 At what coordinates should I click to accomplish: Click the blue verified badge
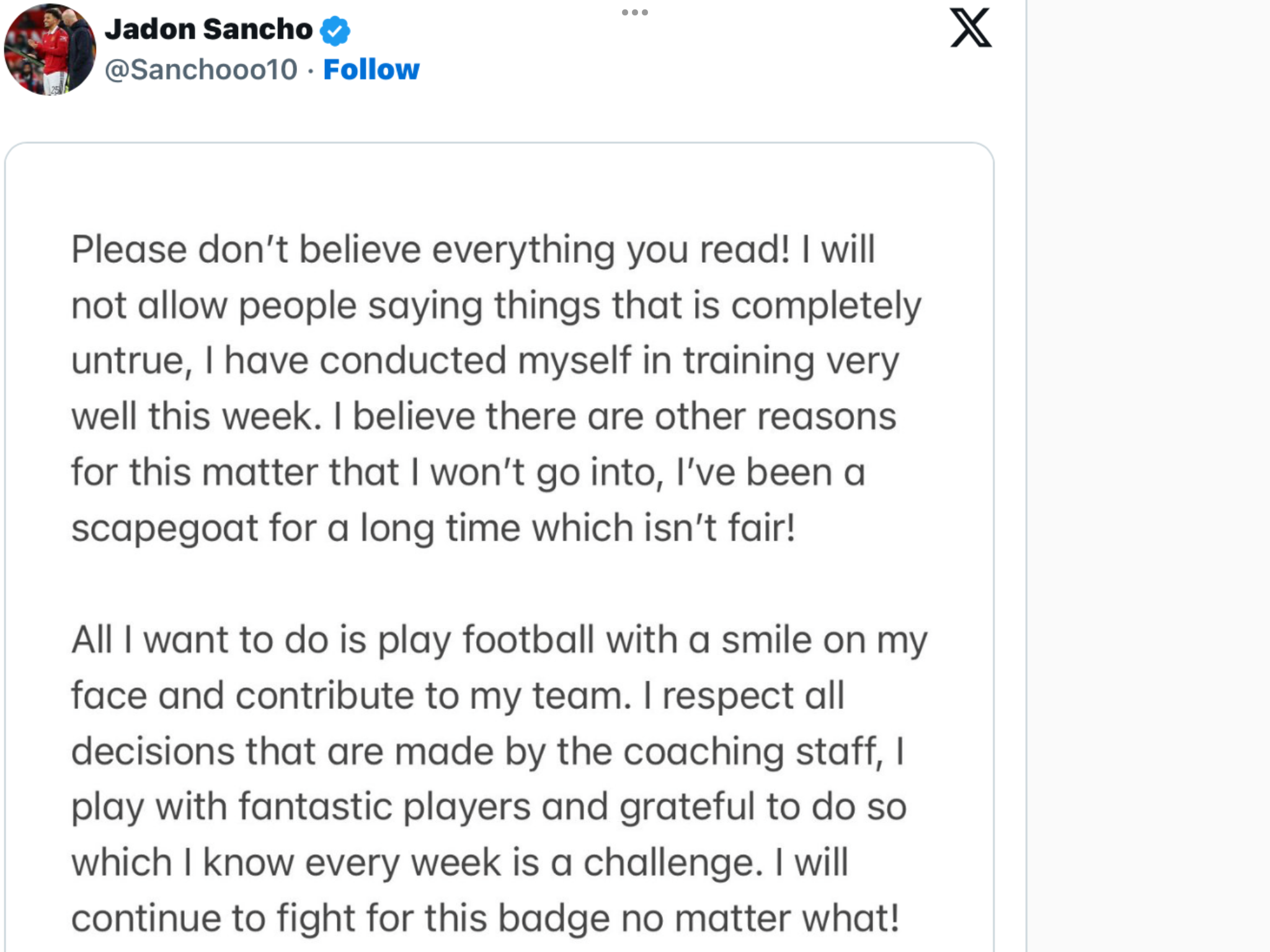335,30
